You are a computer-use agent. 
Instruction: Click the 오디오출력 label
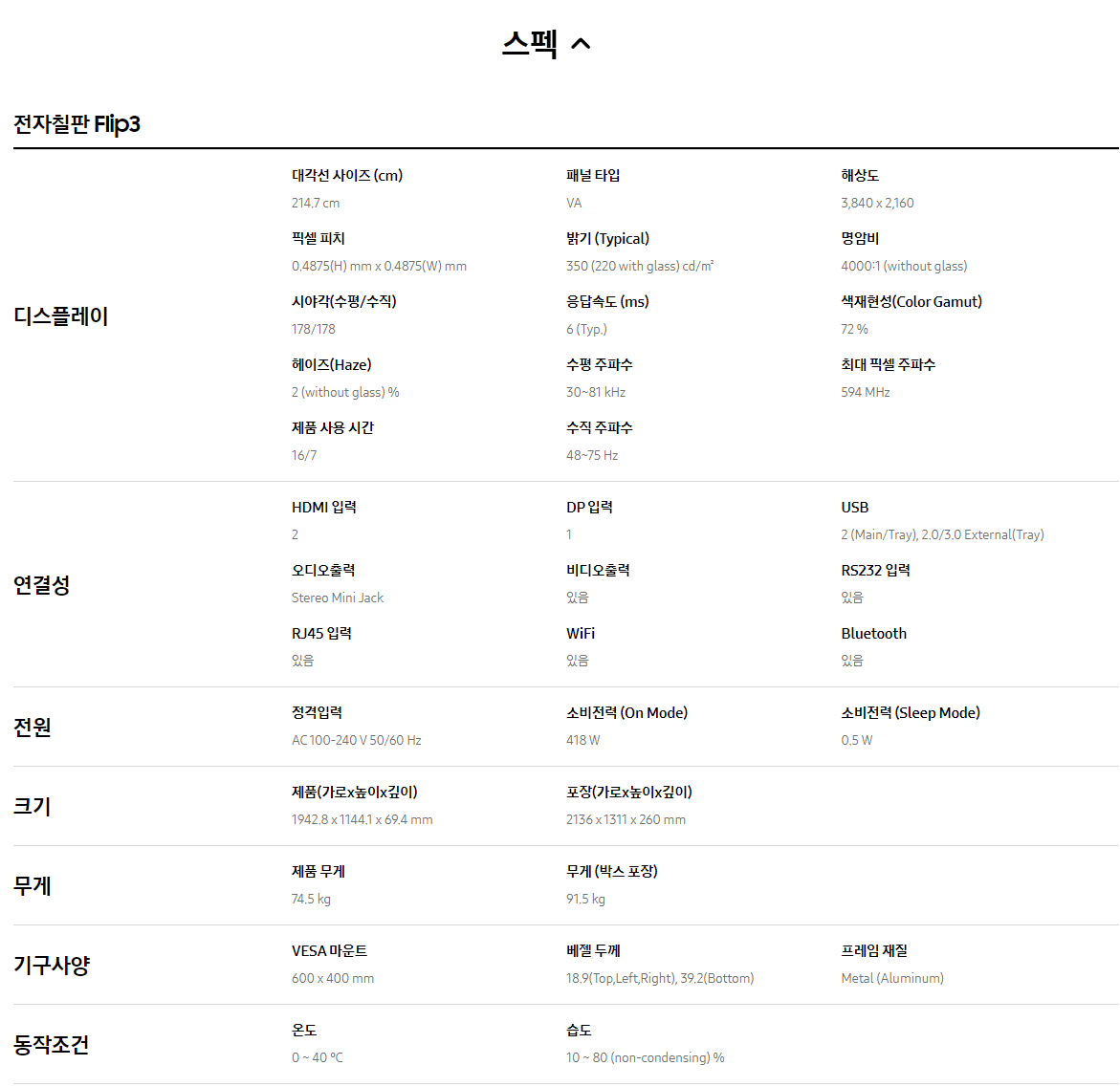323,570
